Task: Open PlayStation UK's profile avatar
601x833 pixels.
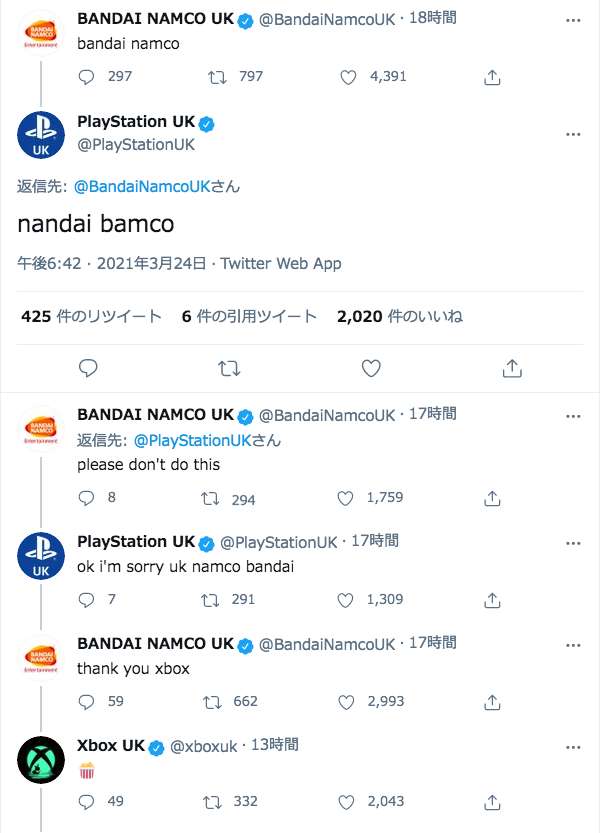Action: pyautogui.click(x=40, y=135)
